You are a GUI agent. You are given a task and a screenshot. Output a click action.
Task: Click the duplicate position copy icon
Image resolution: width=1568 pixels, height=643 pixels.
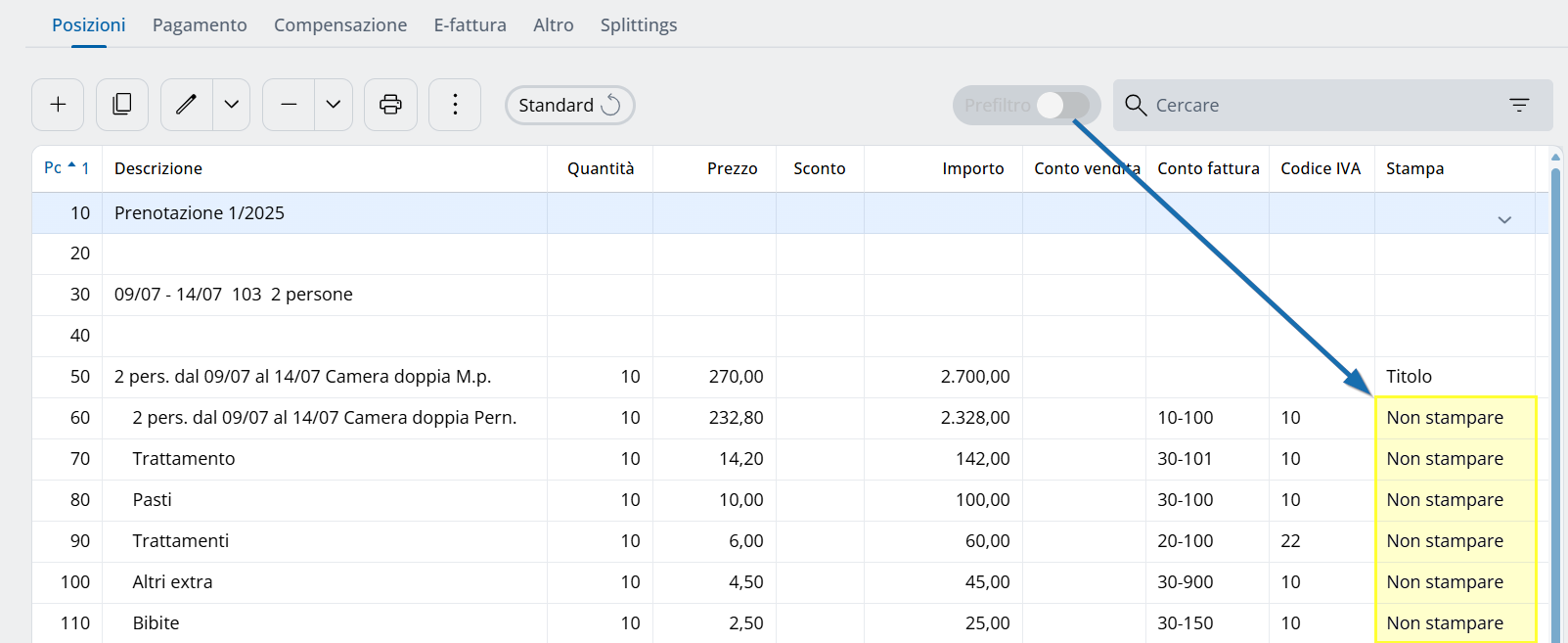click(x=122, y=105)
